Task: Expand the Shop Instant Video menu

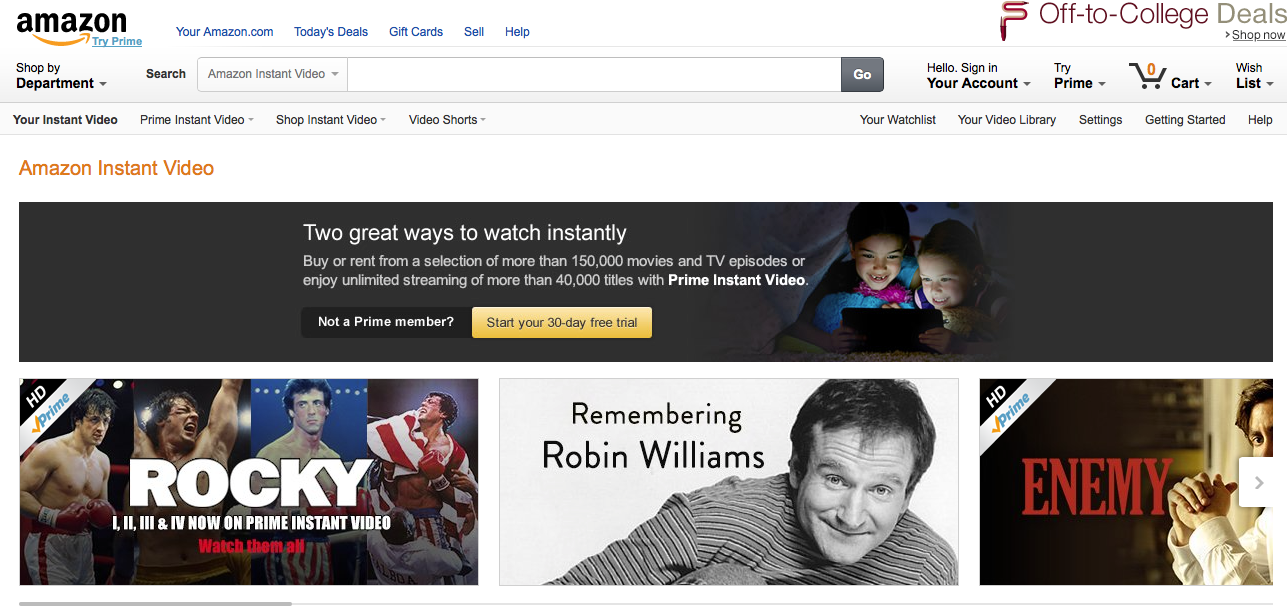Action: click(331, 119)
